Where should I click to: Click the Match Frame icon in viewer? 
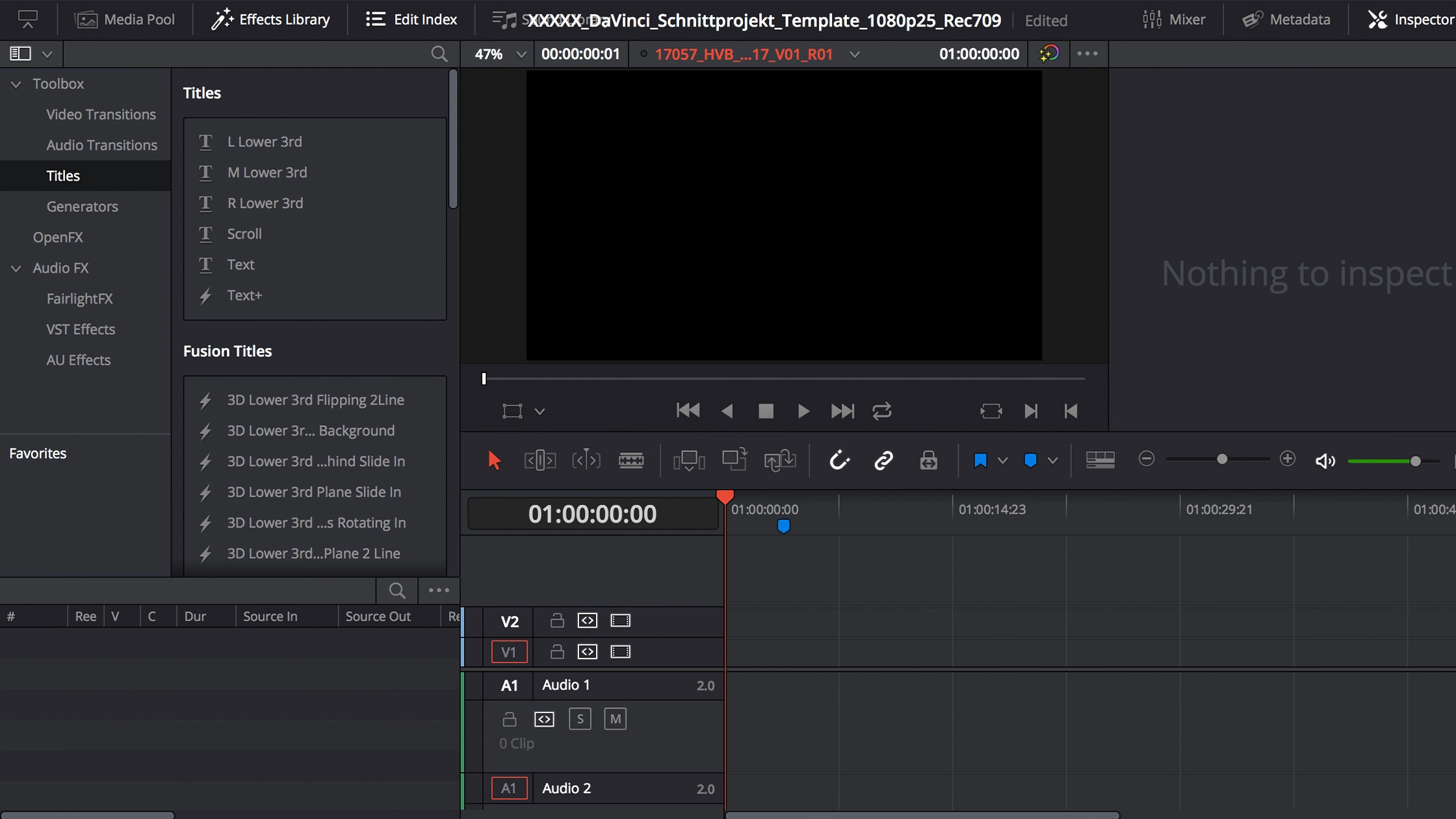[x=991, y=411]
